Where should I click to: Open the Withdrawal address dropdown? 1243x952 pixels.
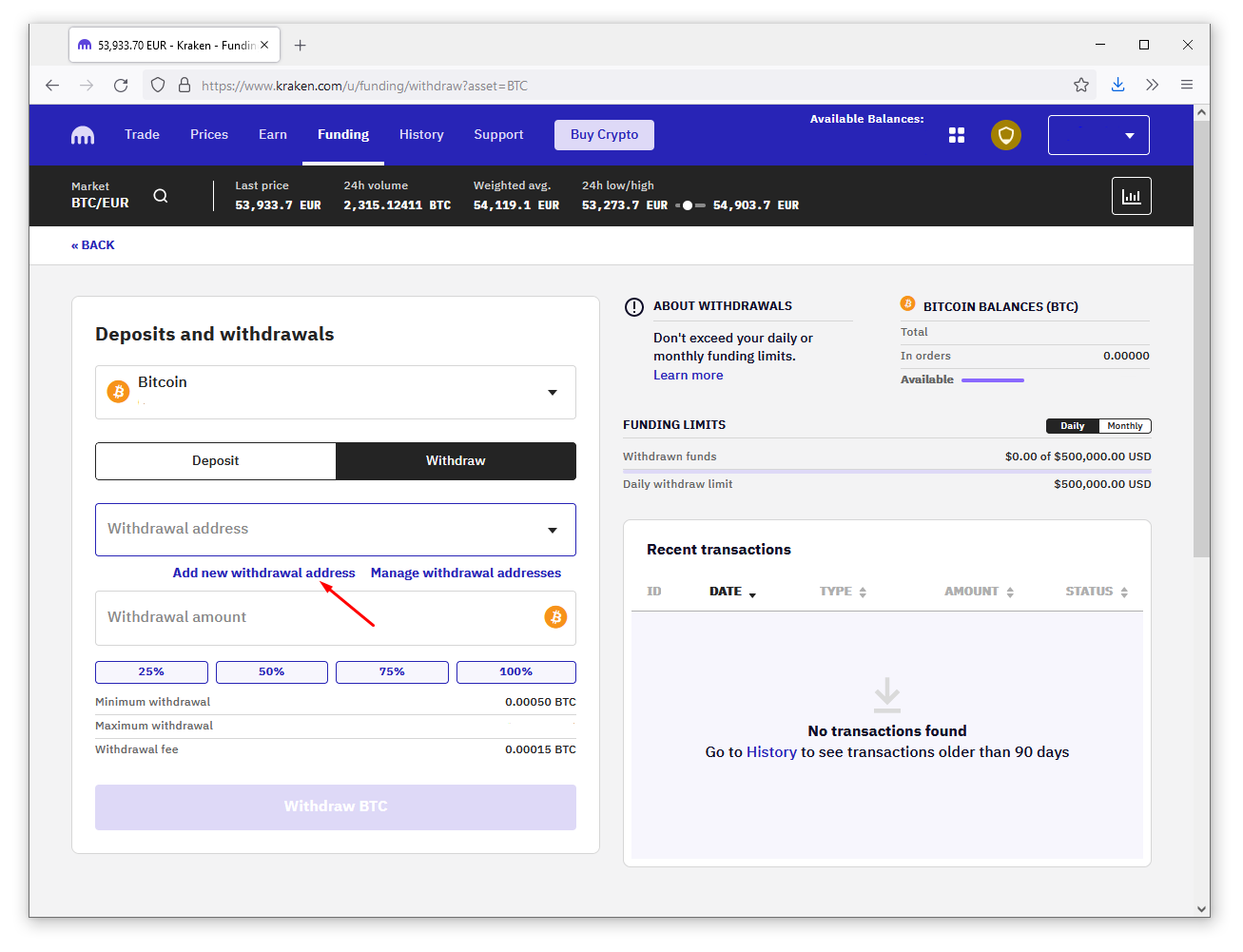click(336, 530)
